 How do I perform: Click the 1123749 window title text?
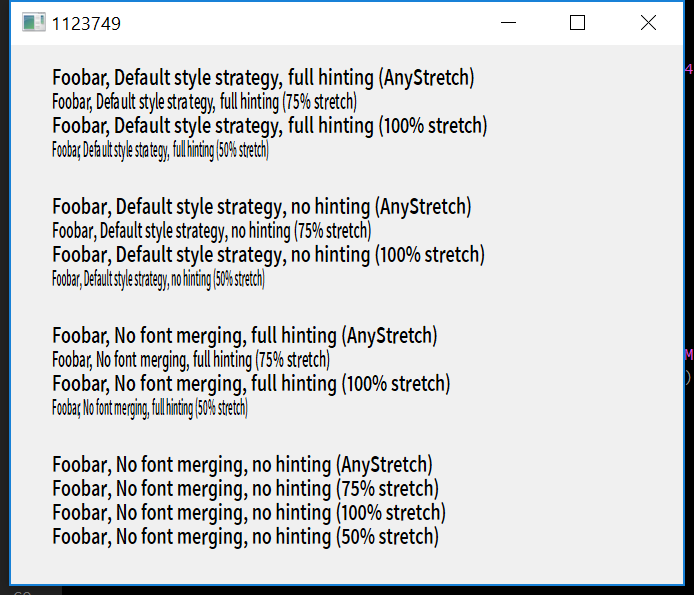[86, 23]
